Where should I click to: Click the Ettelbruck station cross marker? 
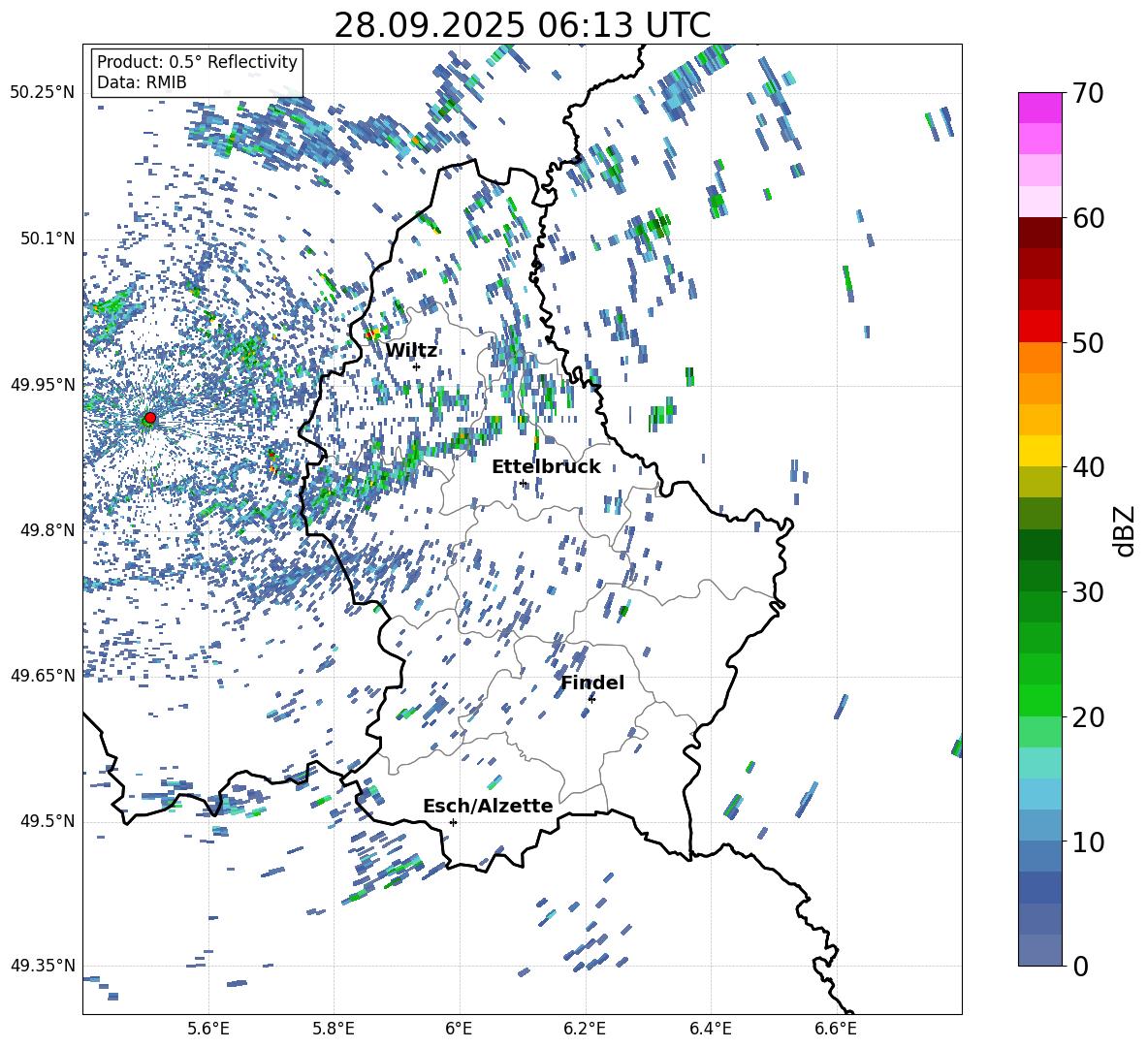click(523, 483)
